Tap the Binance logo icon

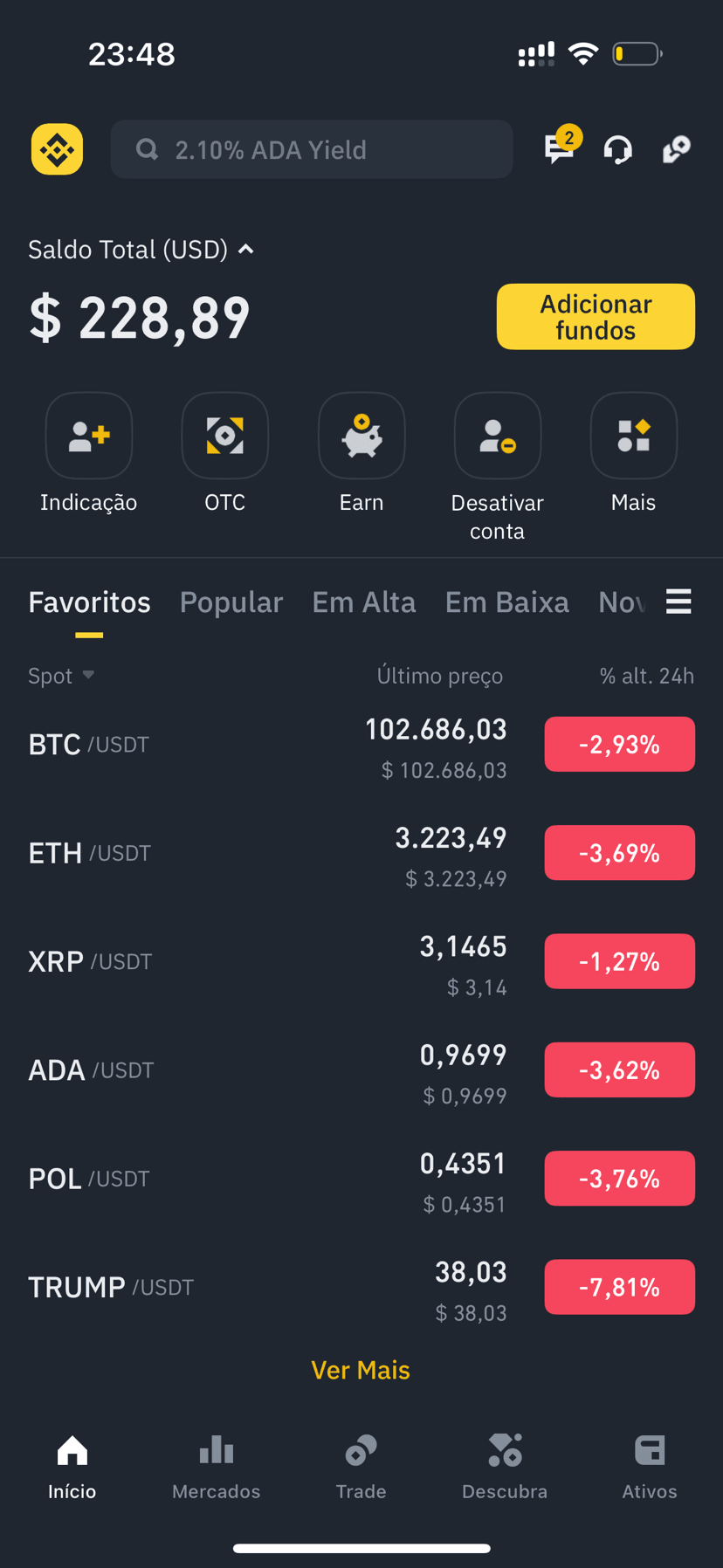(x=58, y=149)
